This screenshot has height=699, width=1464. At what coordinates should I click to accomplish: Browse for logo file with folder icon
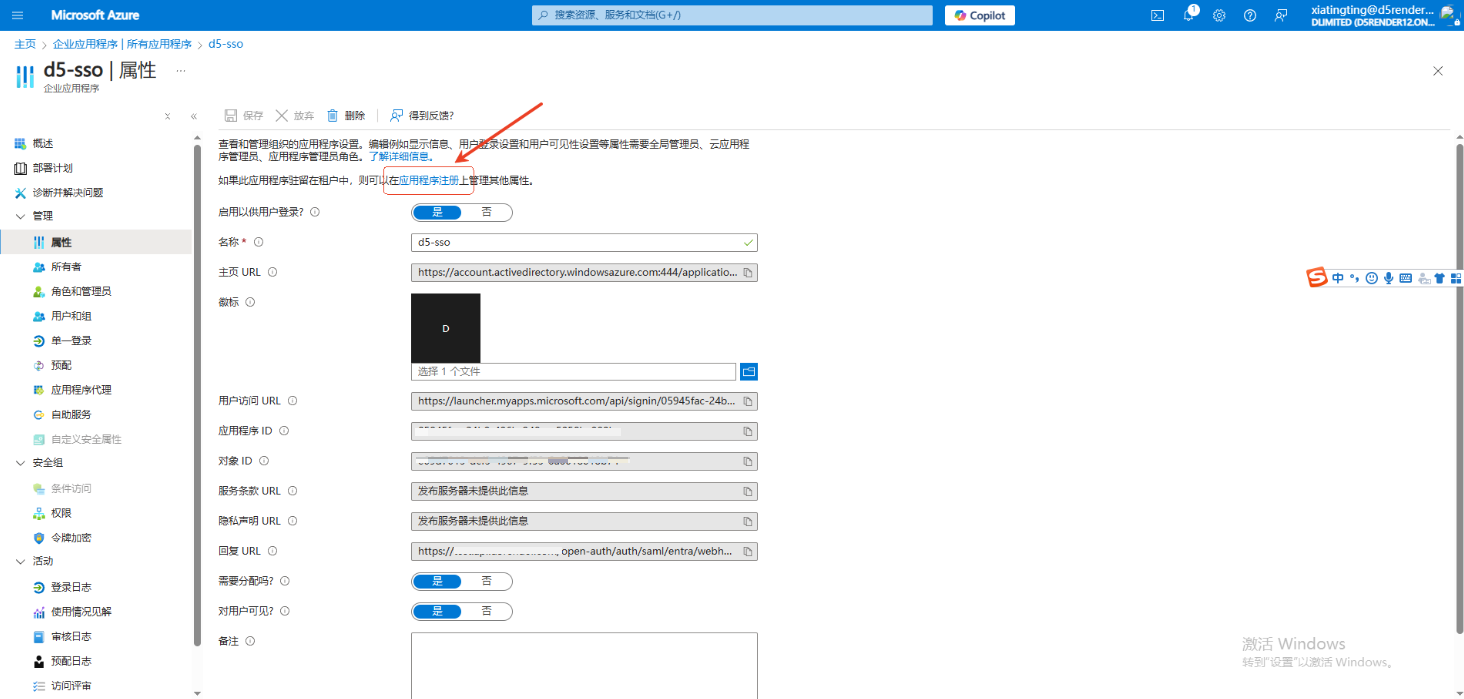[749, 372]
